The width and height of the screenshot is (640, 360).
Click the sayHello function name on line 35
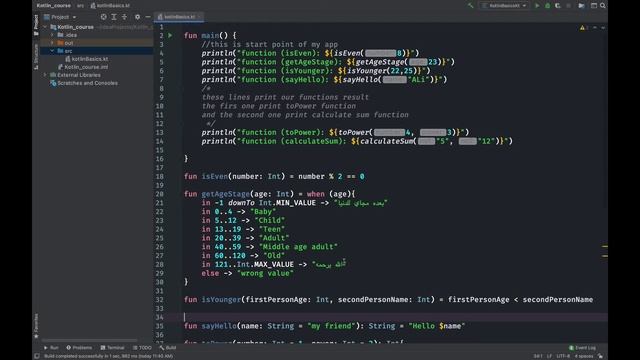[219, 326]
